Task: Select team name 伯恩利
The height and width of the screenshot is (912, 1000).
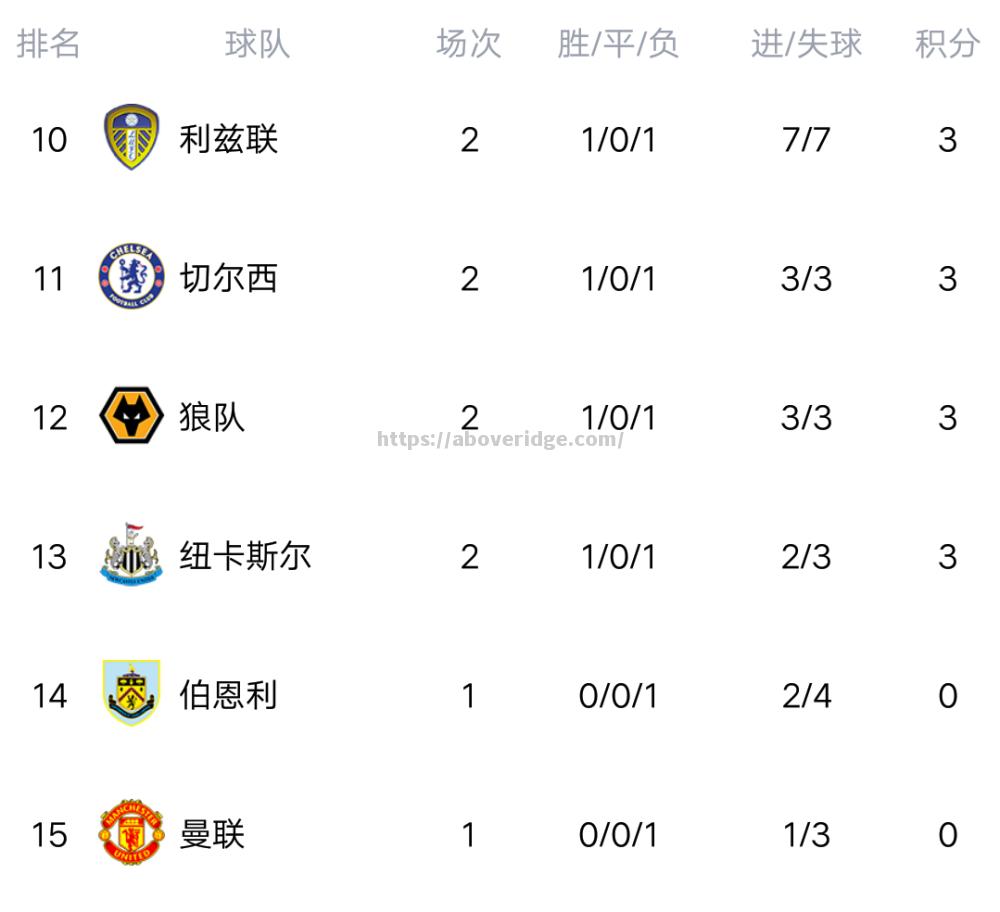Action: [228, 696]
